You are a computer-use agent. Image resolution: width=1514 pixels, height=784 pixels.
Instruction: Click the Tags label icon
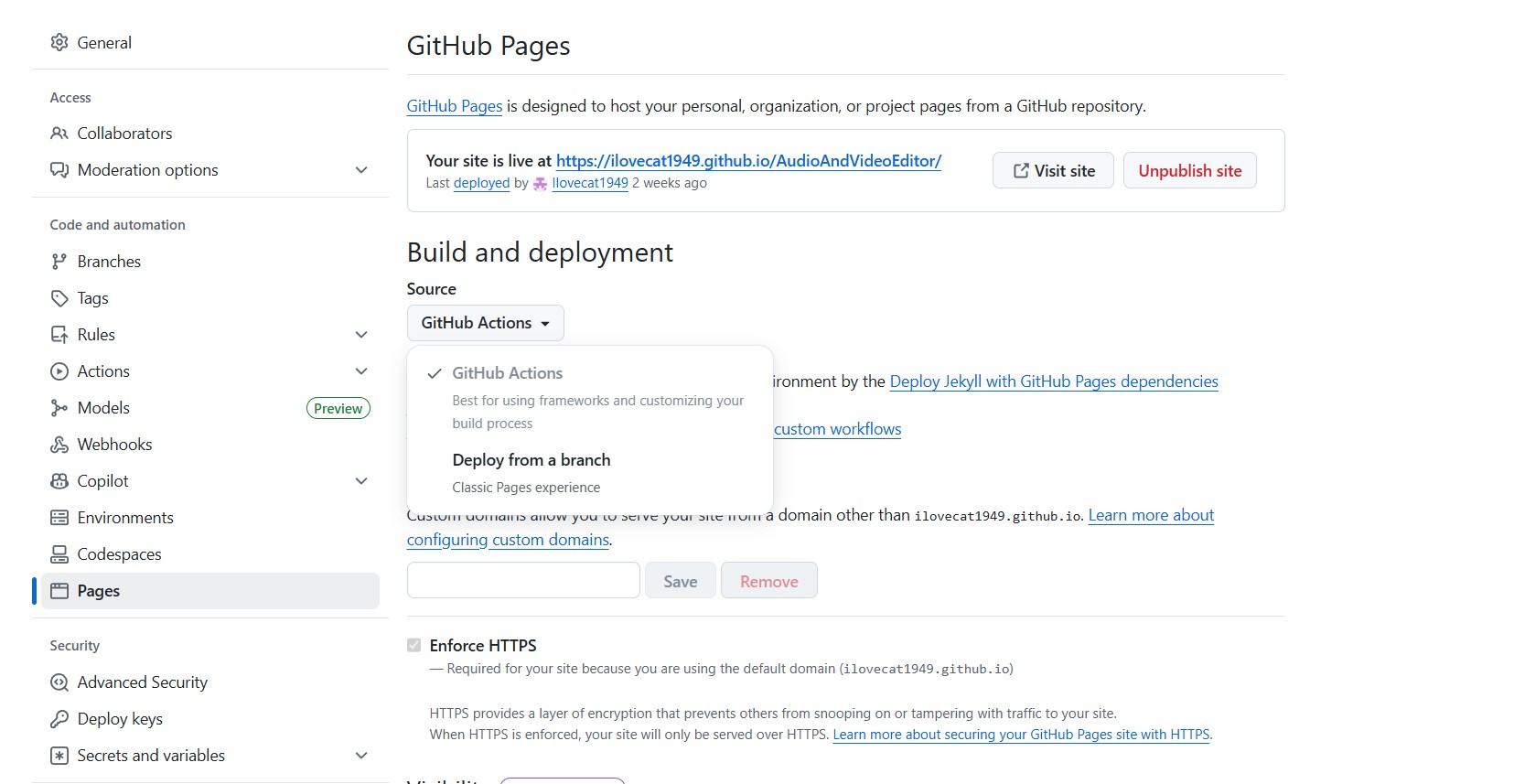59,298
